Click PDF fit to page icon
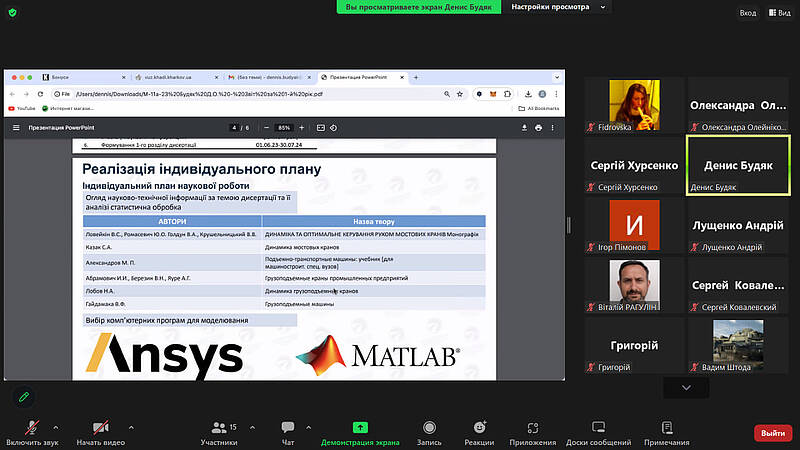 point(320,128)
